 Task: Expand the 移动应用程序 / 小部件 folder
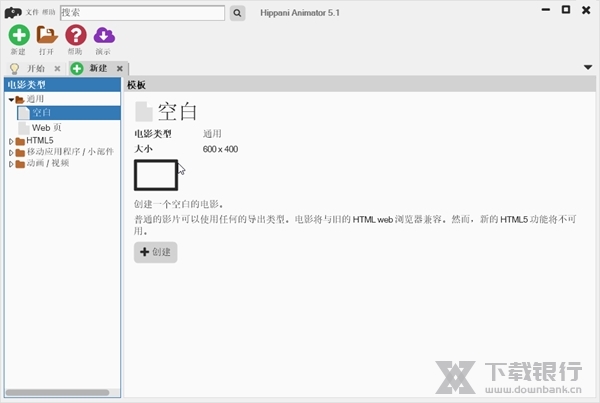pos(11,152)
